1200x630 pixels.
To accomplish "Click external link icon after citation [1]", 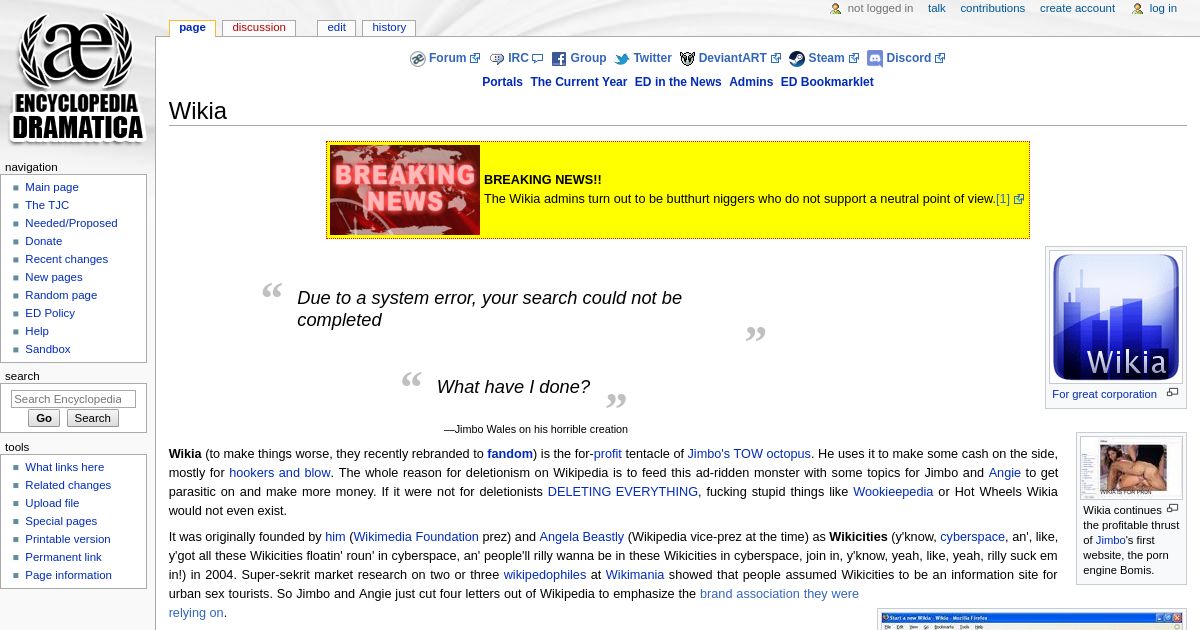I will [x=1019, y=199].
